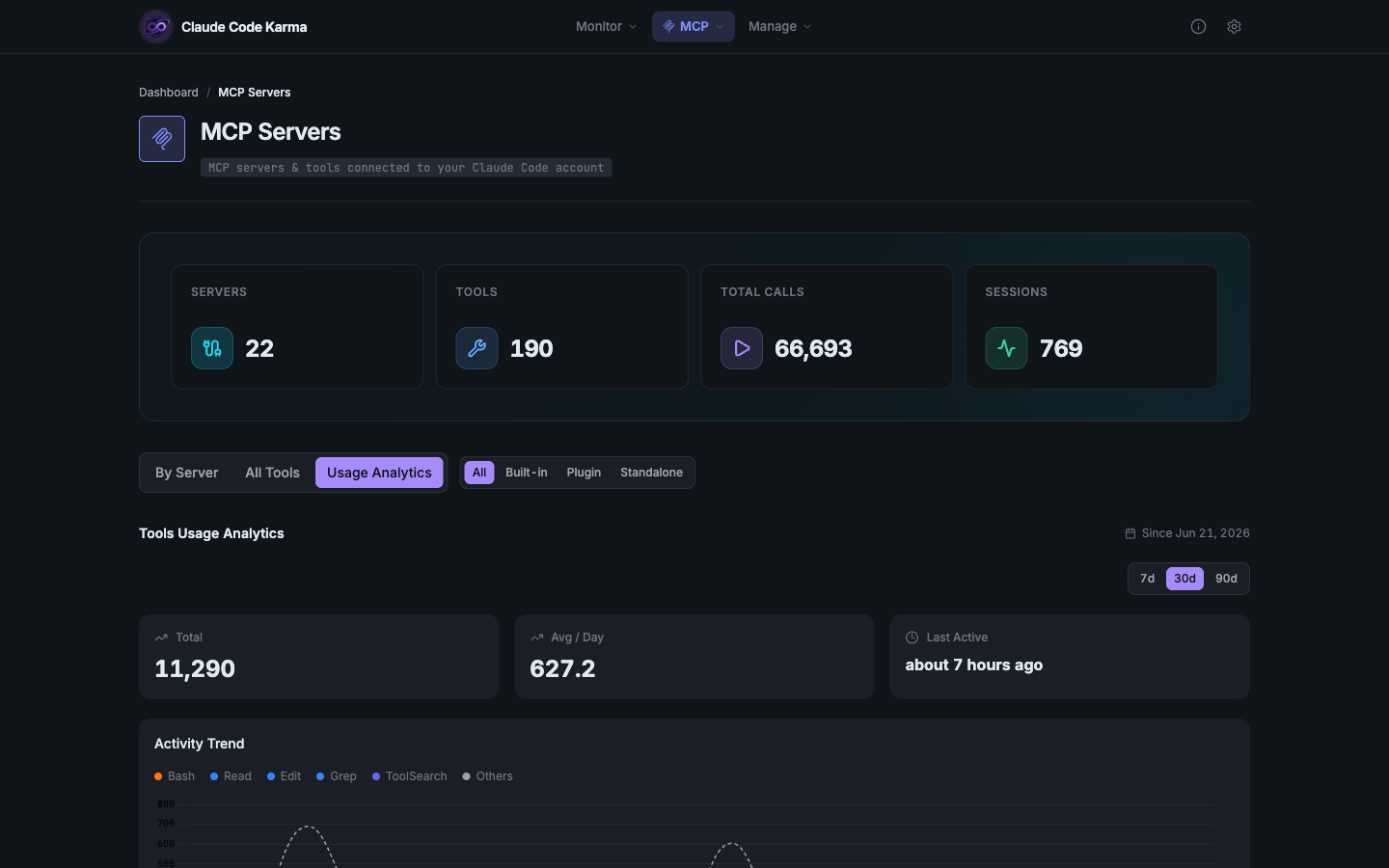Click the Servers count 22
1389x868 pixels.
[259, 348]
